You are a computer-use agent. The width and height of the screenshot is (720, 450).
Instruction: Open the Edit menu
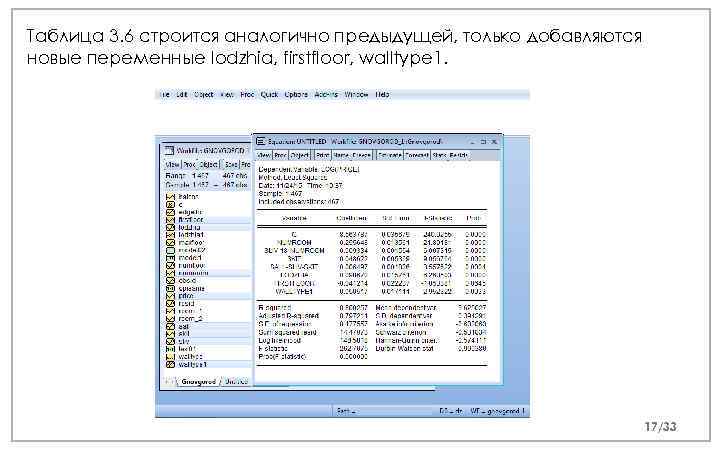182,95
